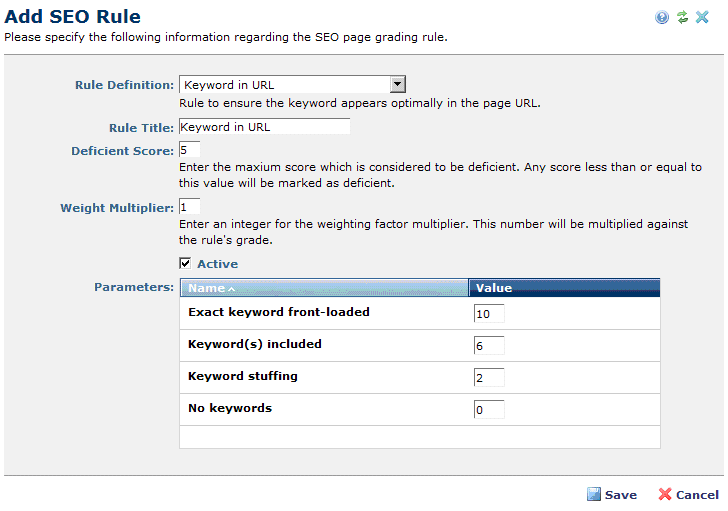
Task: Select the No keywords row label
Action: click(x=230, y=408)
